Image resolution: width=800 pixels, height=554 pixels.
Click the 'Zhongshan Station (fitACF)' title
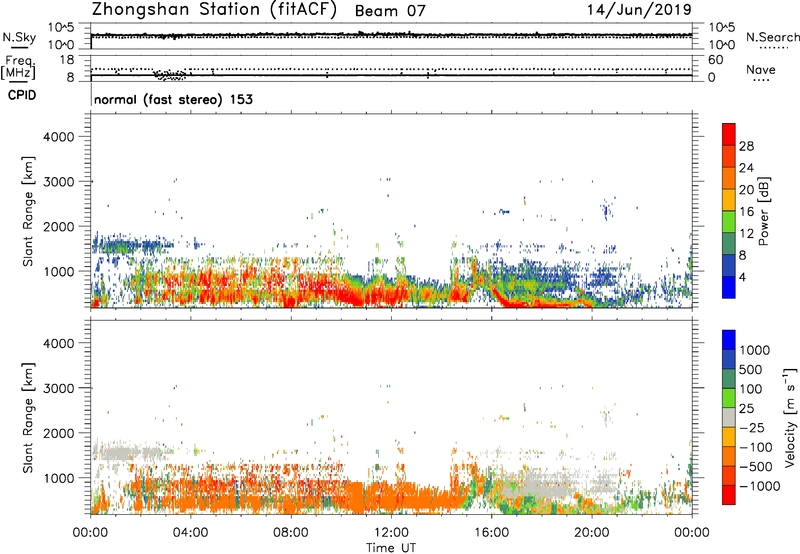(x=214, y=10)
